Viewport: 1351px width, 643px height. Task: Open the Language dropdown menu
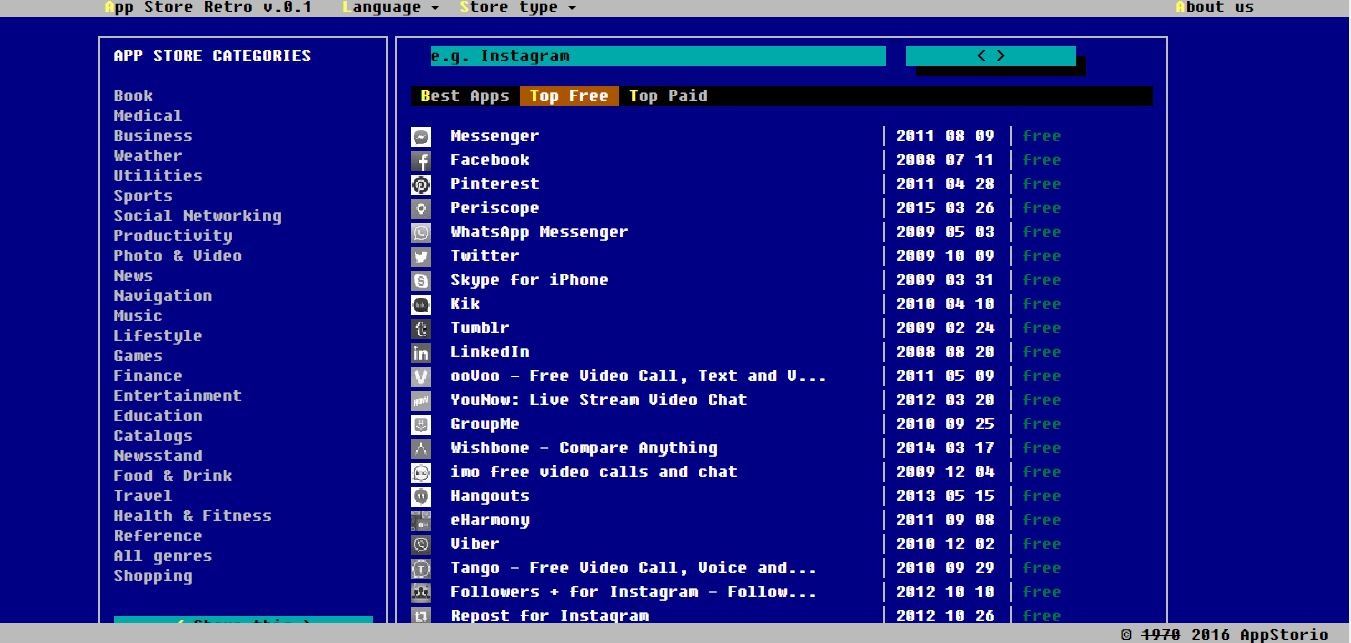click(x=391, y=7)
